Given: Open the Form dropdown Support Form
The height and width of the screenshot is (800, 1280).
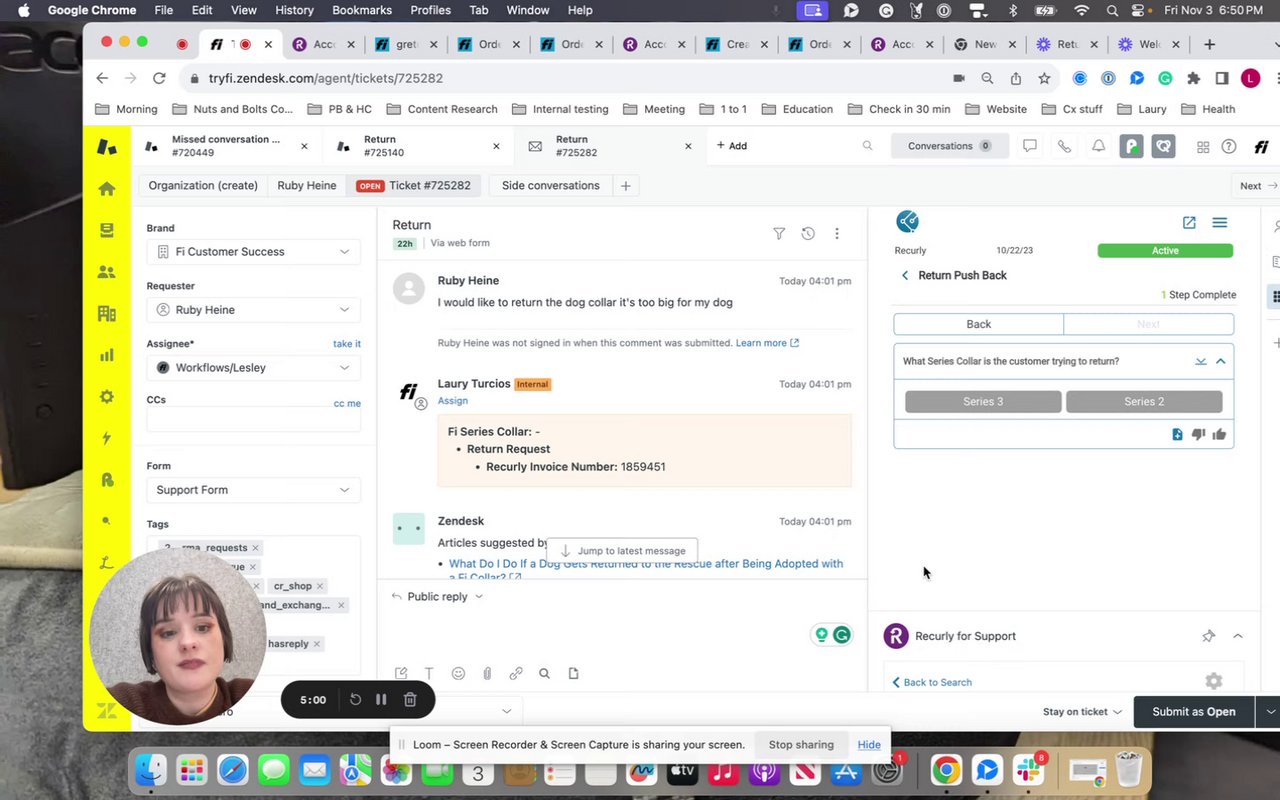Looking at the screenshot, I should coord(253,490).
